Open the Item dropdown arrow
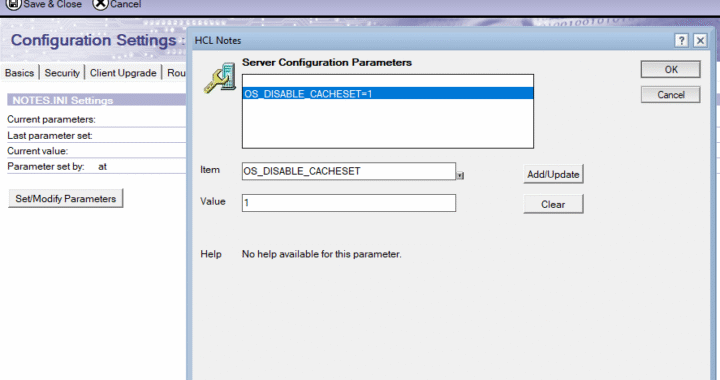720x380 pixels. tap(460, 175)
